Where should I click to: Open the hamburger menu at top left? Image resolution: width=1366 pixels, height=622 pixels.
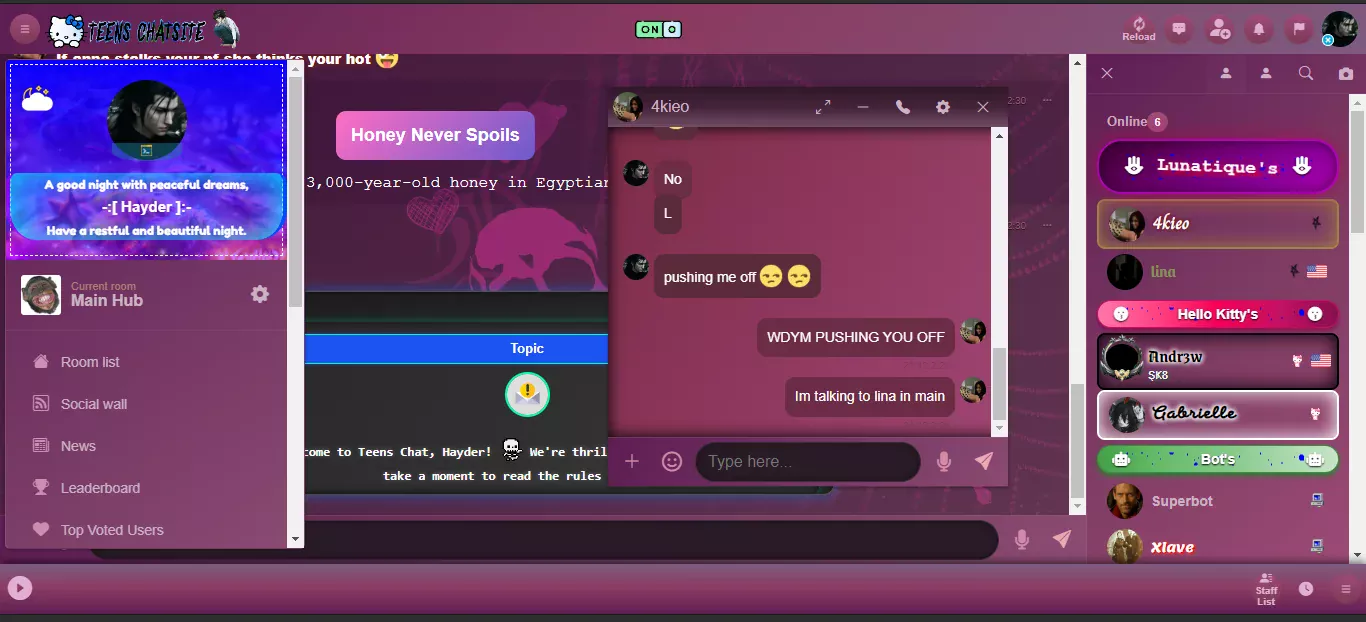tap(24, 29)
